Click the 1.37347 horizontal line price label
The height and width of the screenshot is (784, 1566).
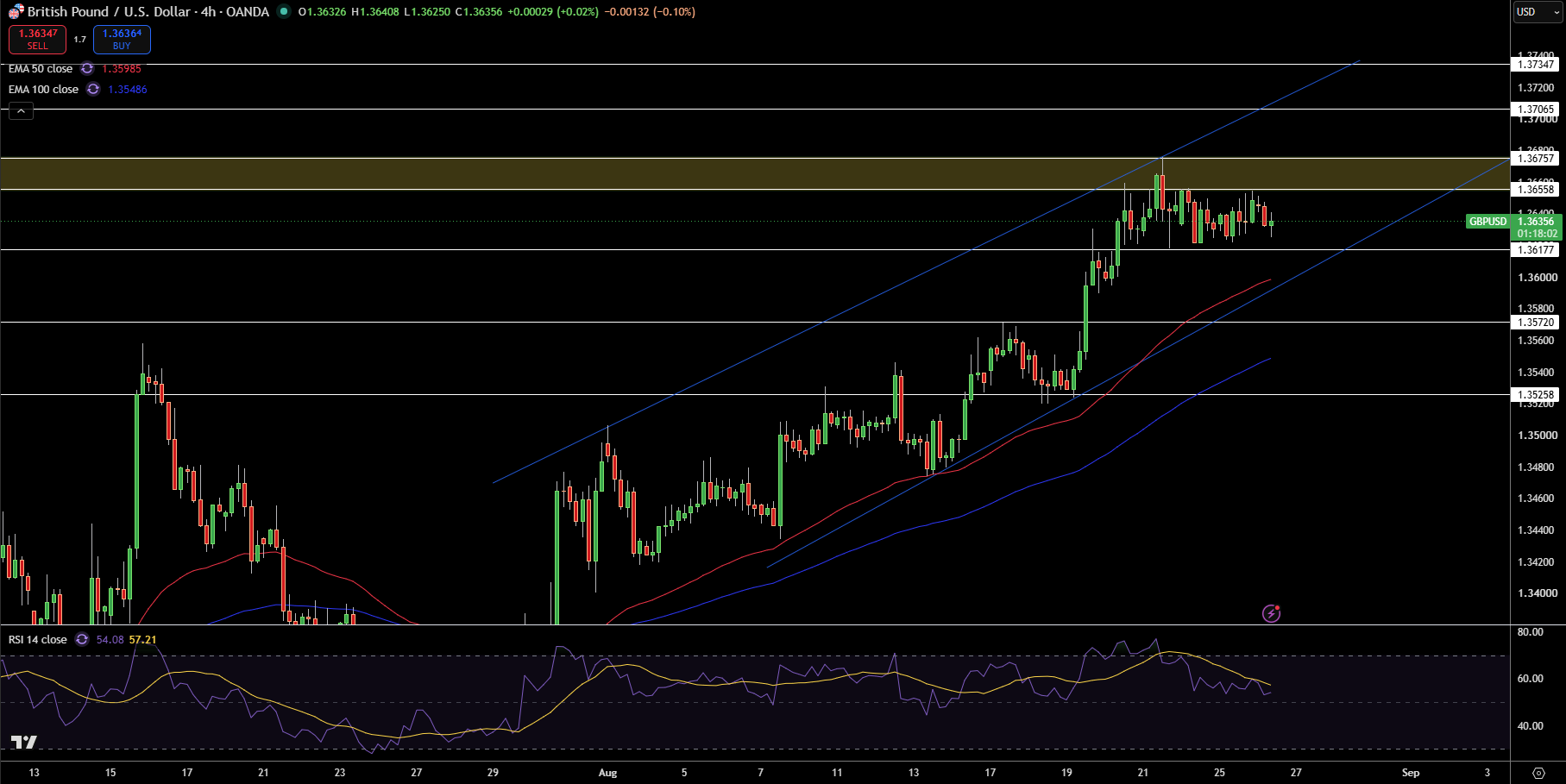(1536, 65)
